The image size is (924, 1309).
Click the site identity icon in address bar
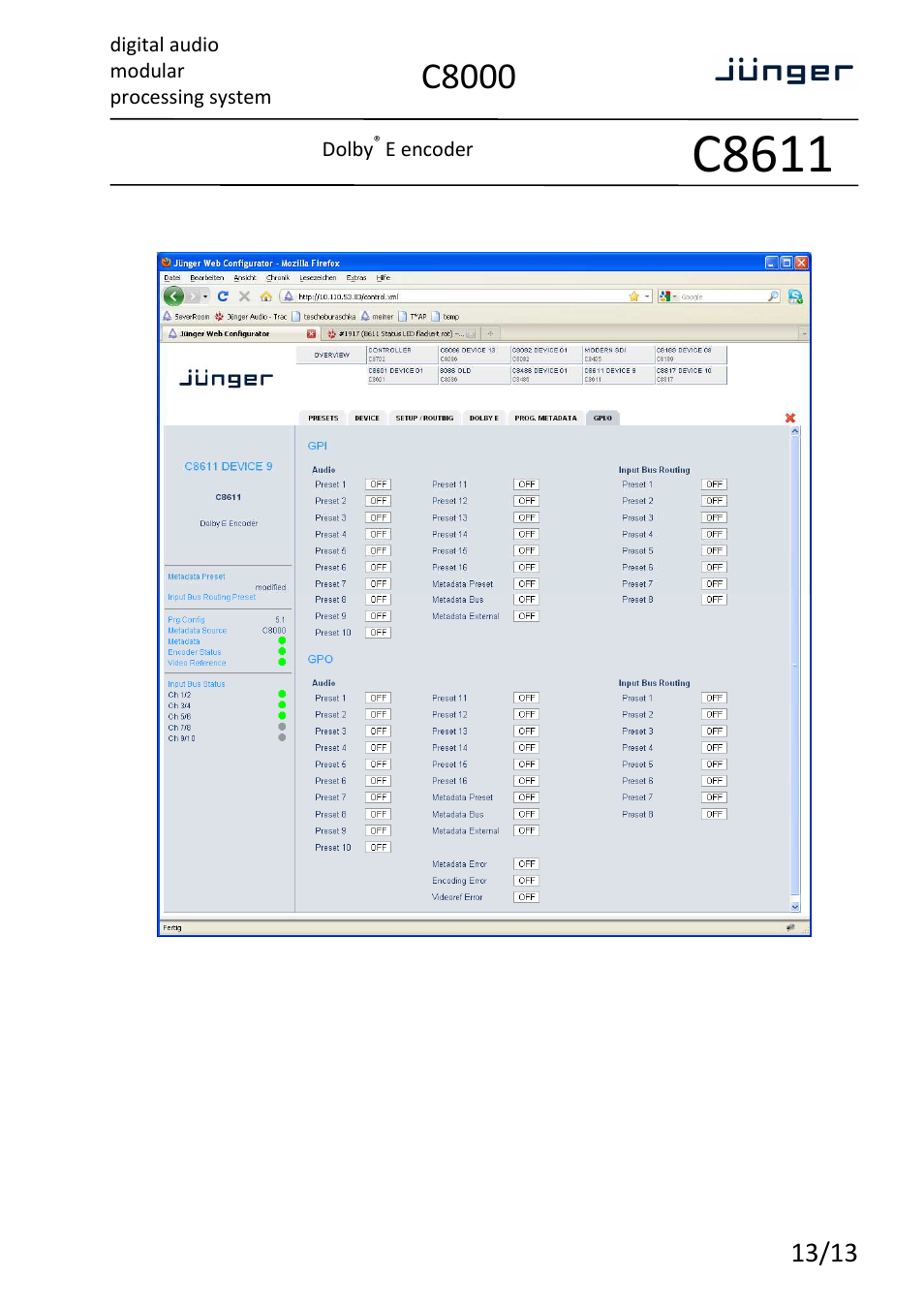(289, 296)
